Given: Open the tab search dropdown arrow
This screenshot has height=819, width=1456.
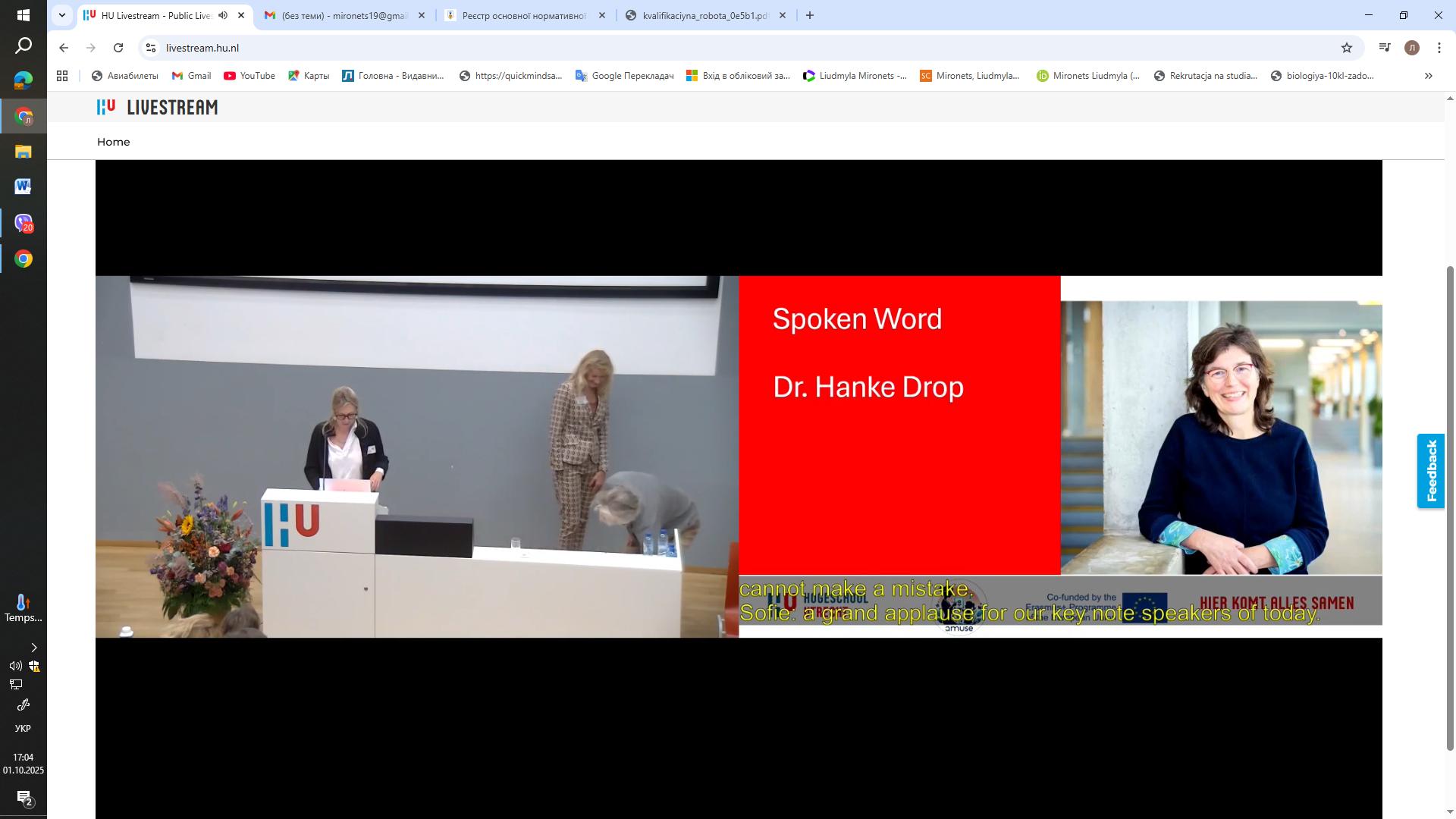Looking at the screenshot, I should coord(62,15).
